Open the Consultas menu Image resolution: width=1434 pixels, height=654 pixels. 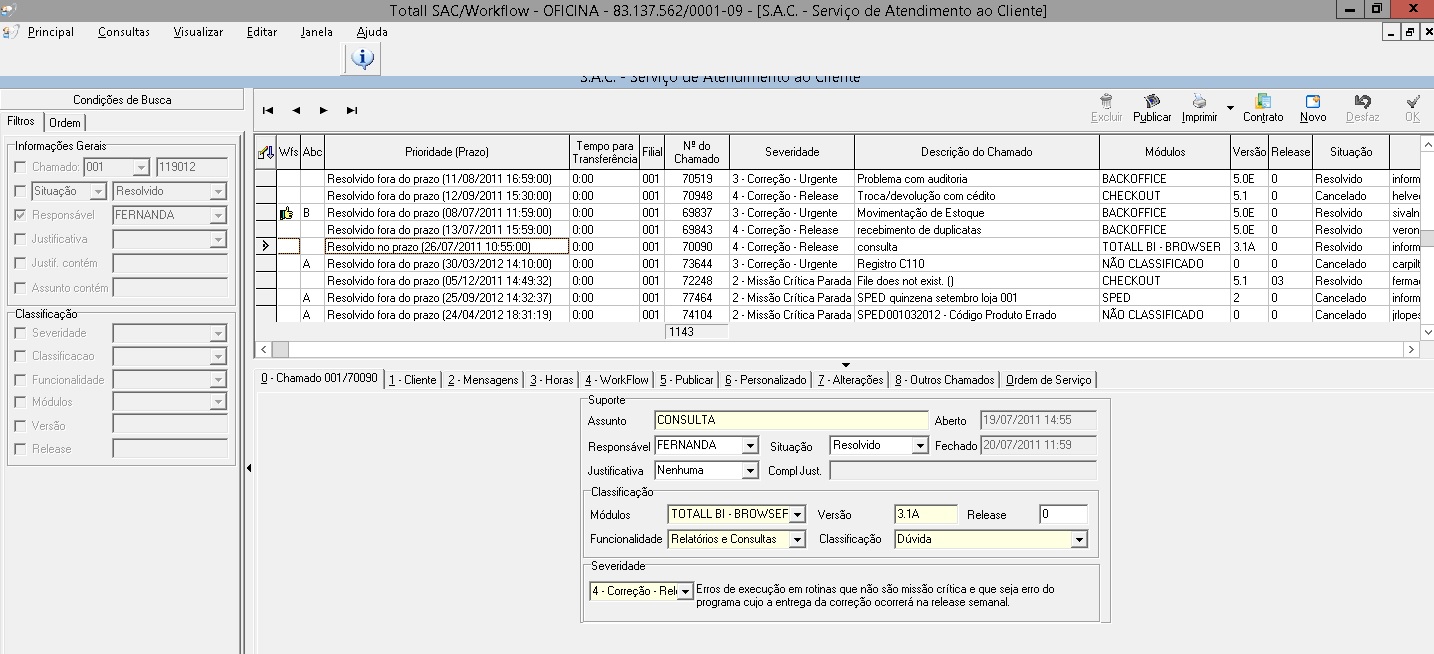coord(124,32)
